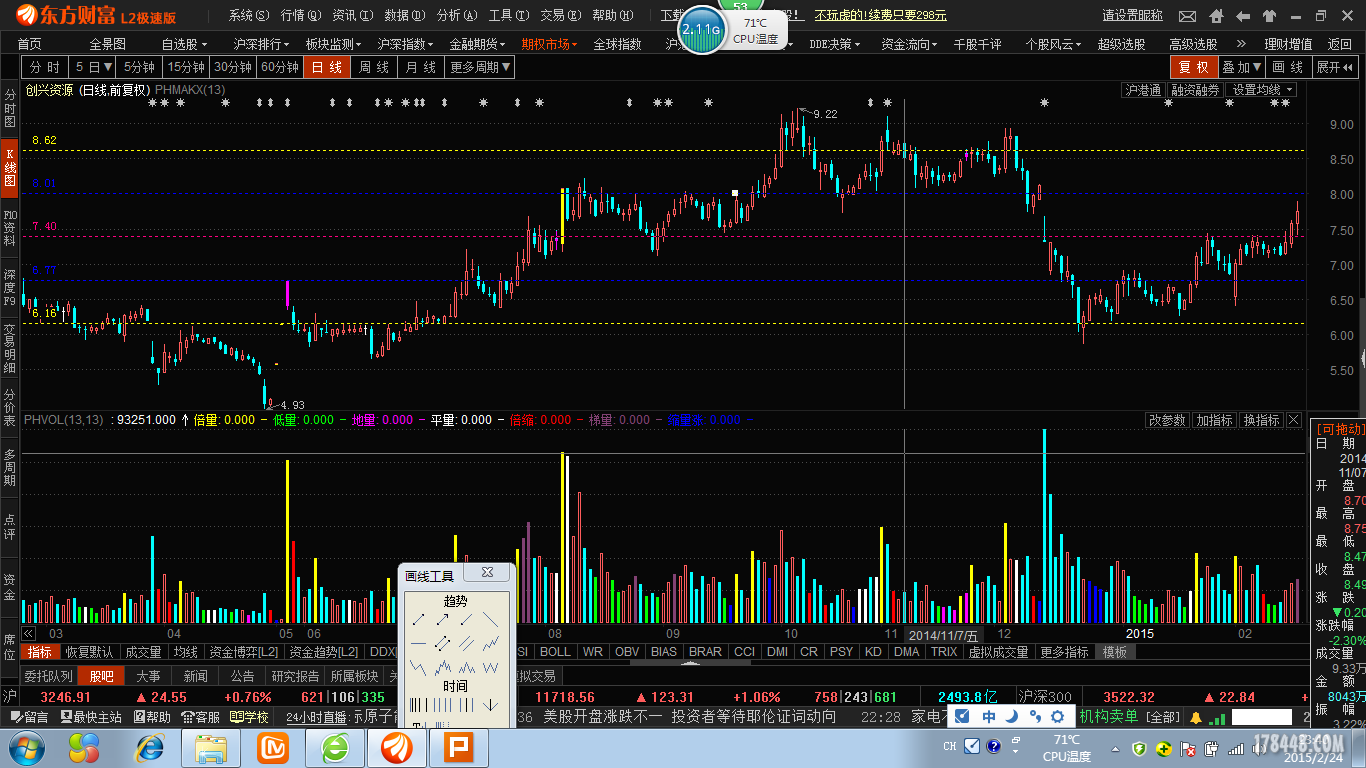Click the bell alert icon in the status bar

pyautogui.click(x=1195, y=717)
